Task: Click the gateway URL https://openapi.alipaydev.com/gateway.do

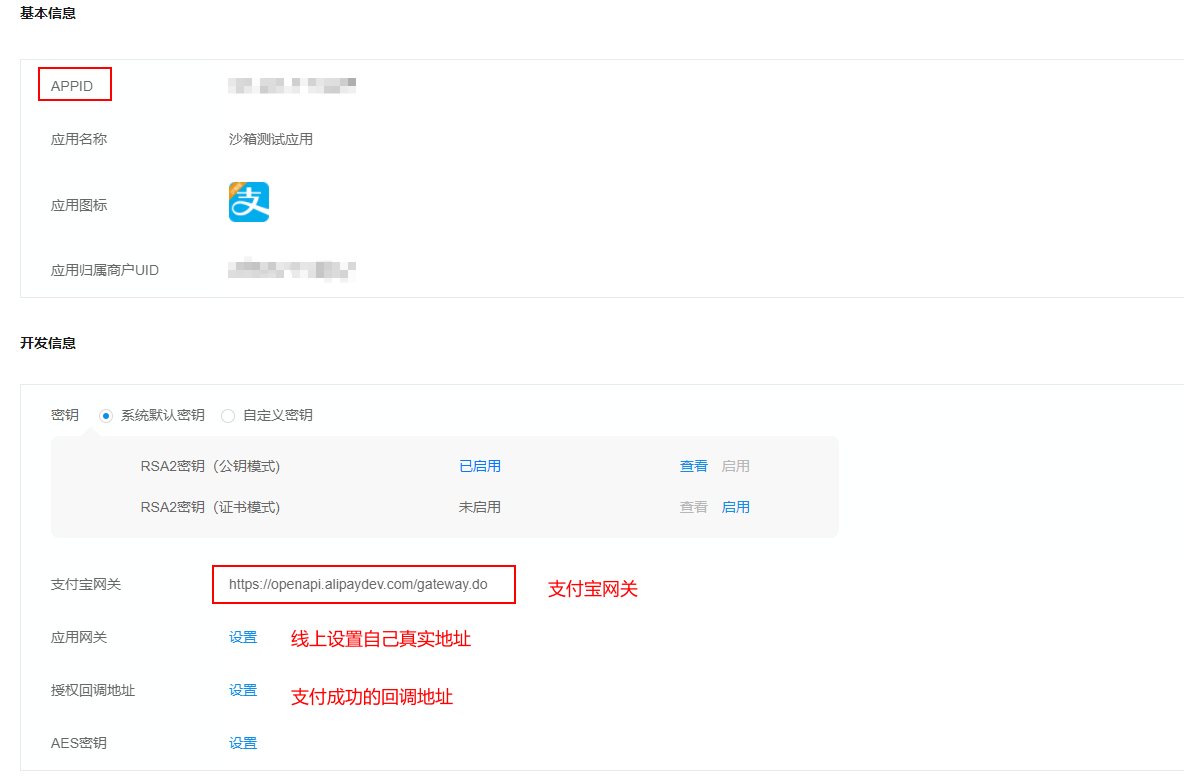Action: point(358,584)
